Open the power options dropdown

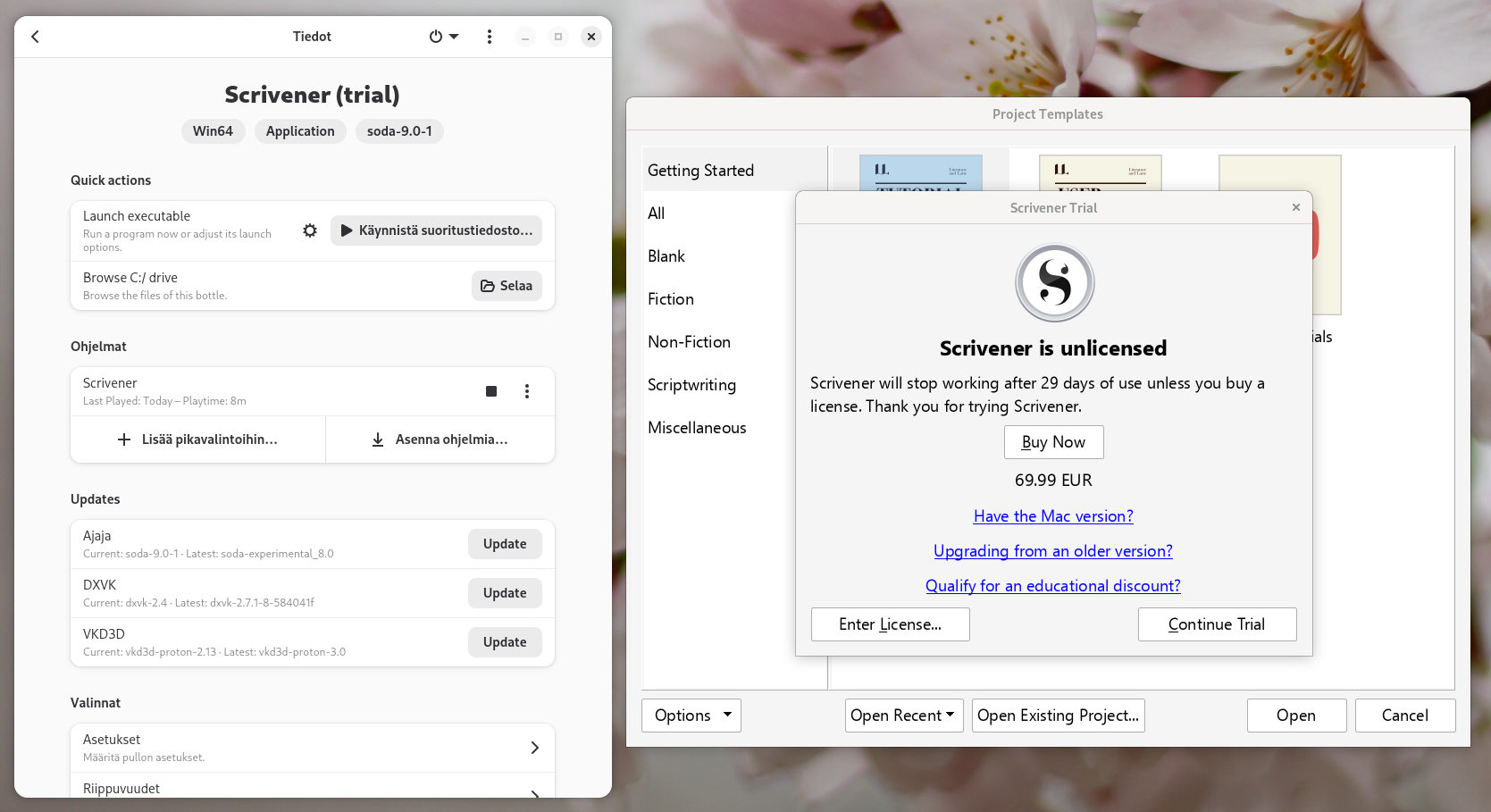[x=443, y=37]
